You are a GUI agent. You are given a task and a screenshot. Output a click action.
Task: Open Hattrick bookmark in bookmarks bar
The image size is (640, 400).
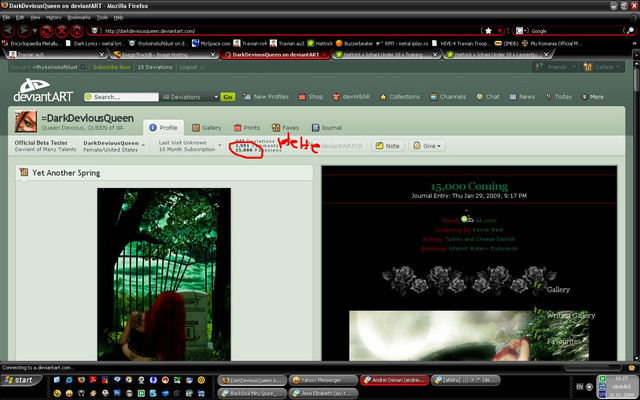point(320,43)
